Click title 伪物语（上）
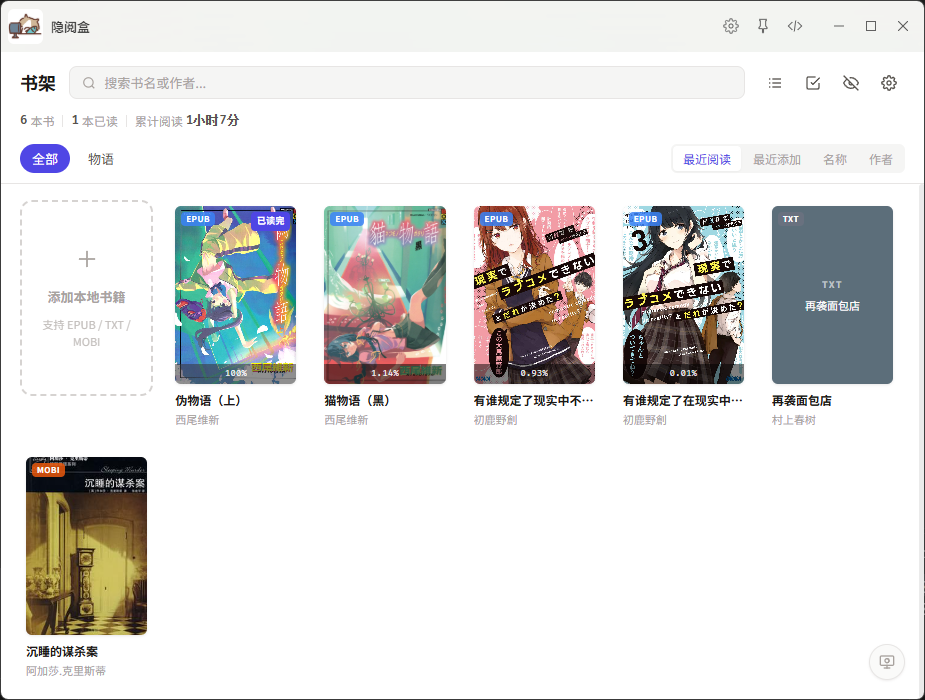The width and height of the screenshot is (925, 700). (208, 400)
